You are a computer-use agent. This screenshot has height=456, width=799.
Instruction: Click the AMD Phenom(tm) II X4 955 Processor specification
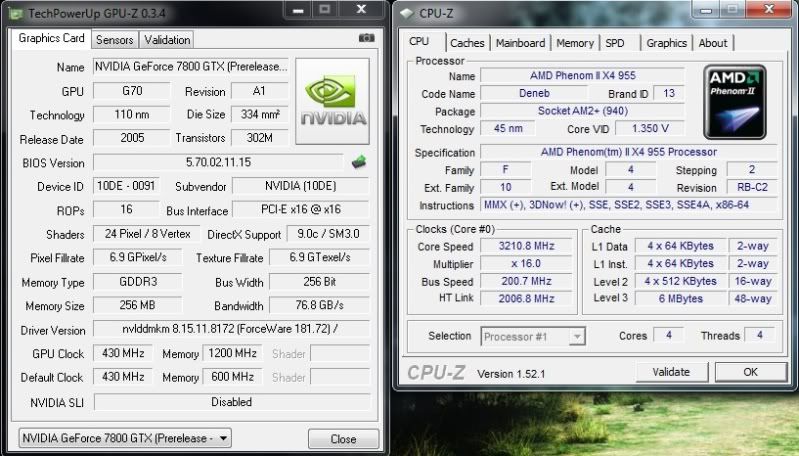tap(629, 152)
